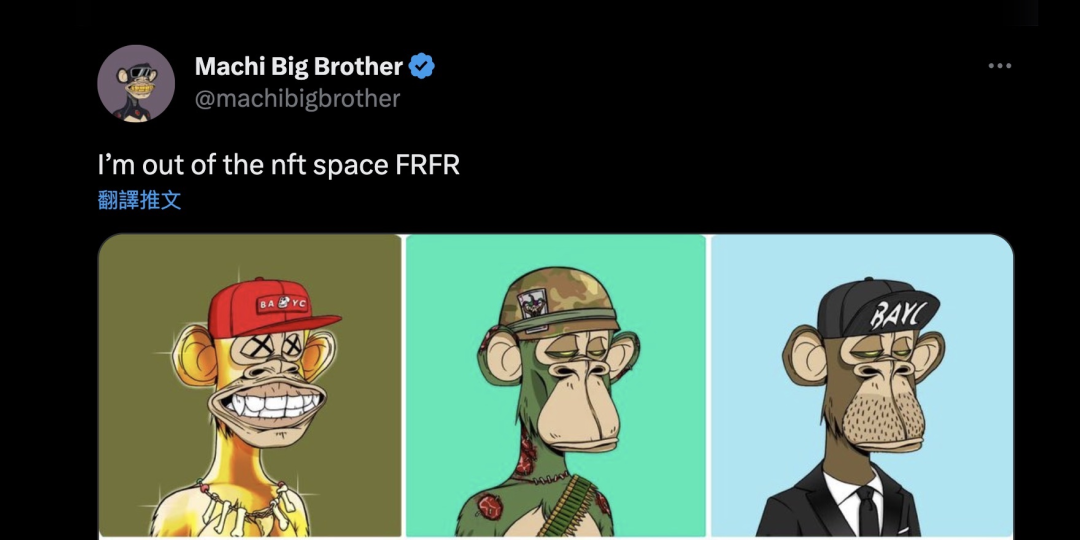Open Machi Big Brother's profile avatar

(x=136, y=83)
